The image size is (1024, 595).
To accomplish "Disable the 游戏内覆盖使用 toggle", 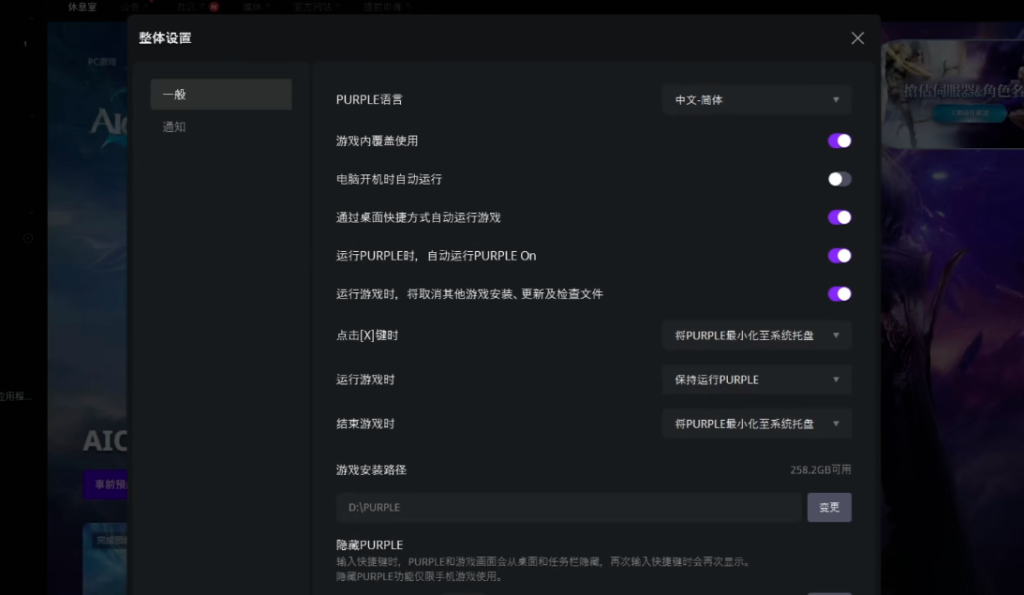I will tap(839, 141).
